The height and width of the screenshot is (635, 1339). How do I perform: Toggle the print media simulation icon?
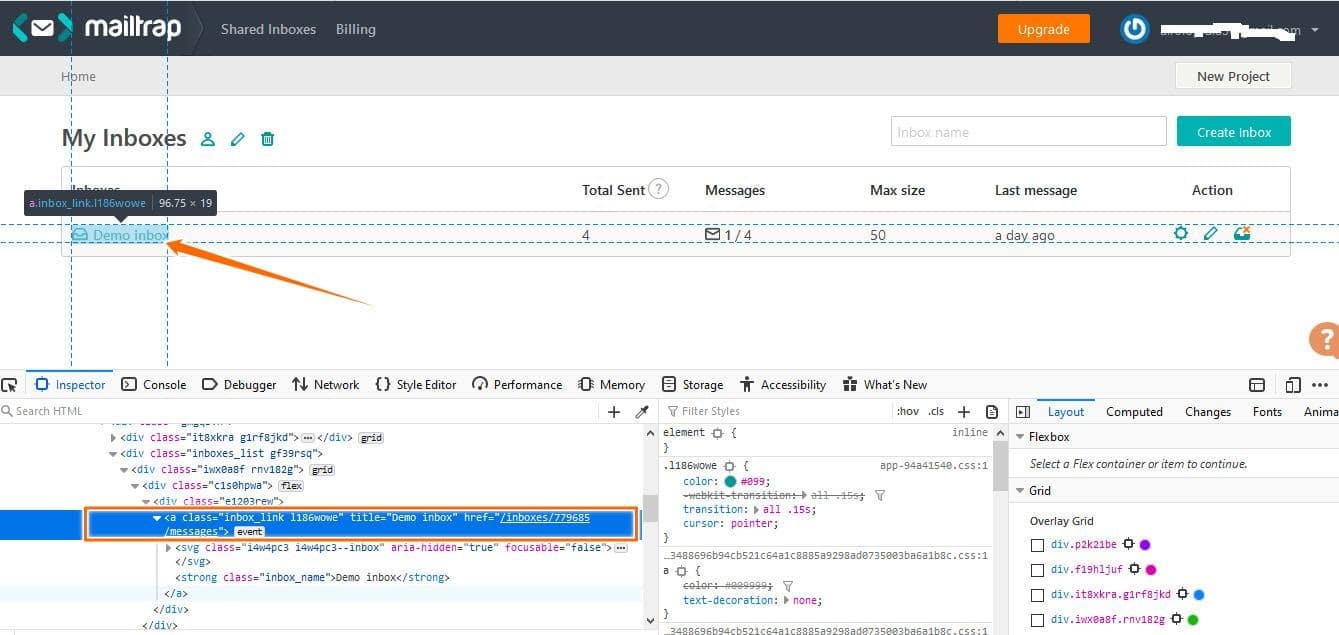[x=992, y=411]
